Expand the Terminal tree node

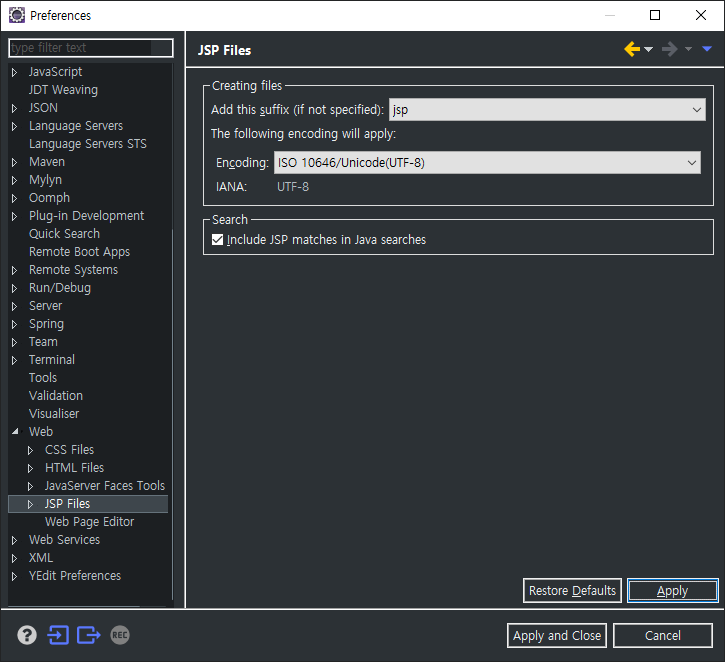point(14,361)
